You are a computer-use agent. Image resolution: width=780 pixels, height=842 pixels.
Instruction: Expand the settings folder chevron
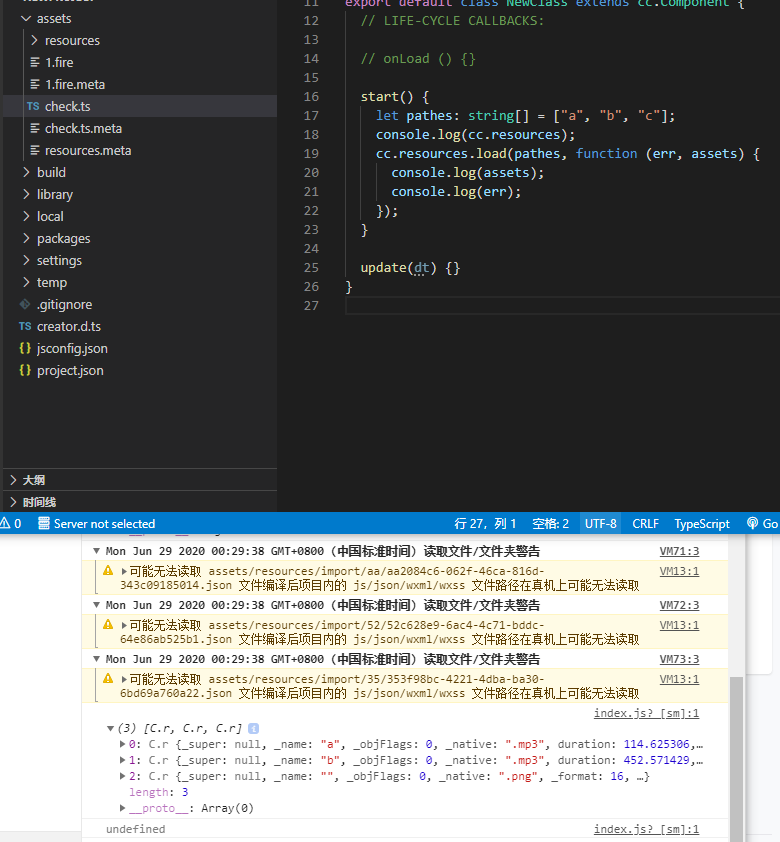[x=26, y=260]
